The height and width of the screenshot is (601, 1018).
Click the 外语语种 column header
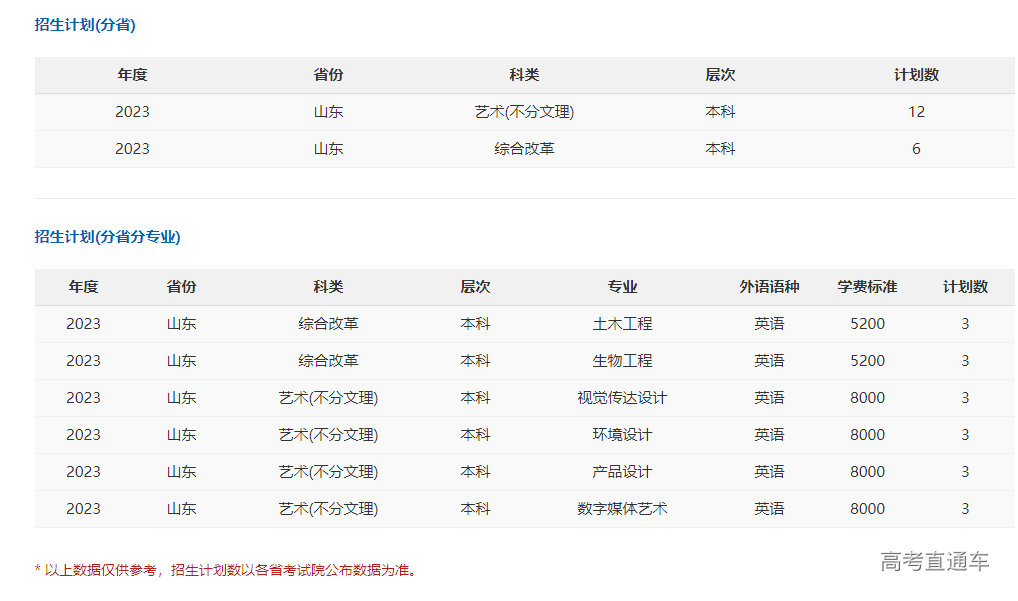coord(770,287)
